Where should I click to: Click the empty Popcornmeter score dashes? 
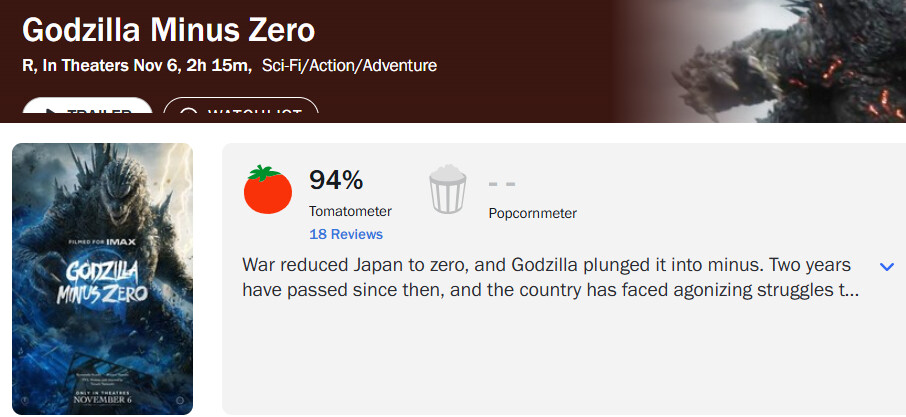pos(502,184)
